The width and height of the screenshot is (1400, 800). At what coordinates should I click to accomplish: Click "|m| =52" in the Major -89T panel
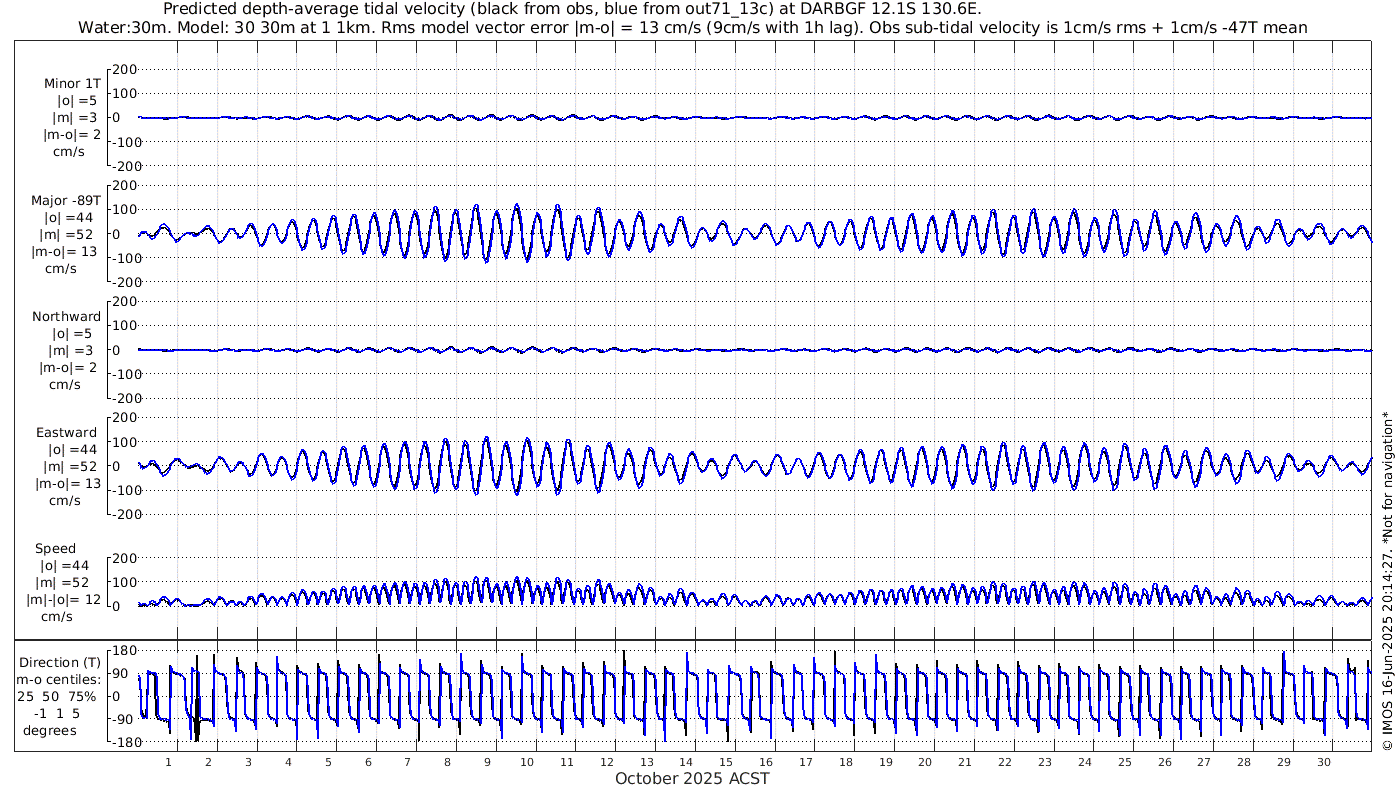pos(70,235)
